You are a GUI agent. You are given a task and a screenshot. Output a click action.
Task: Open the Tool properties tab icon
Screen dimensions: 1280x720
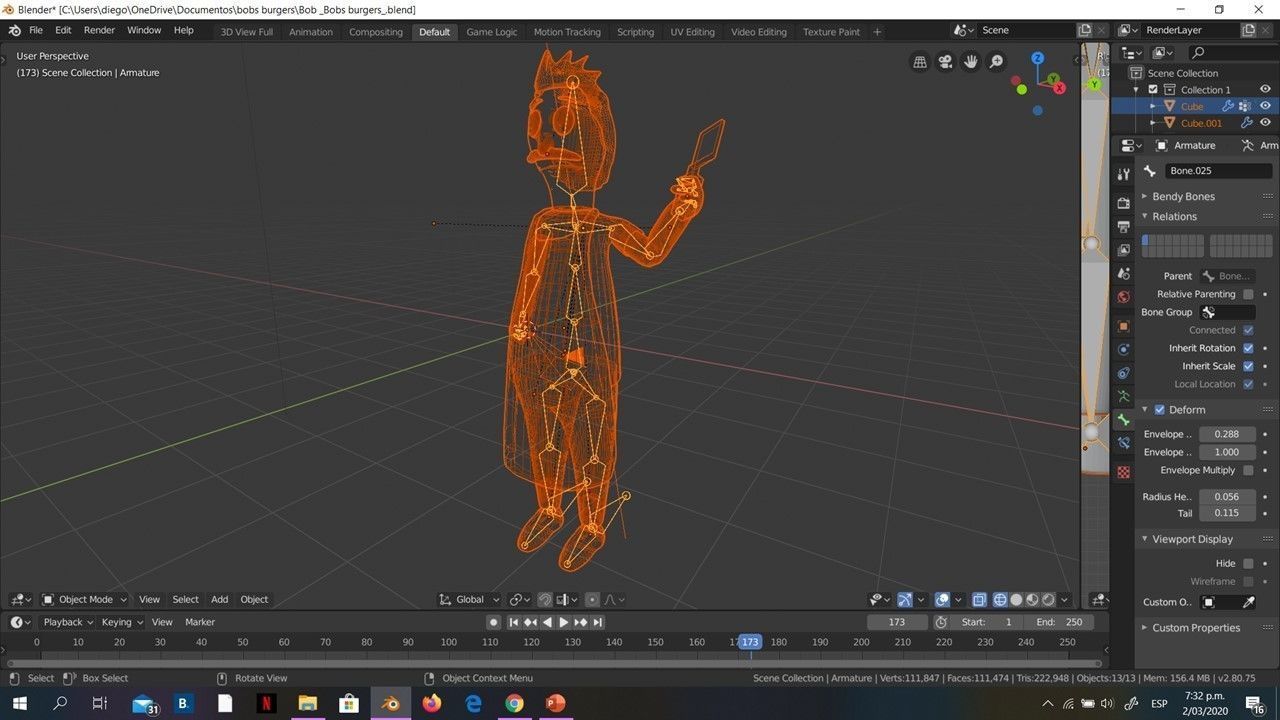pos(1124,175)
